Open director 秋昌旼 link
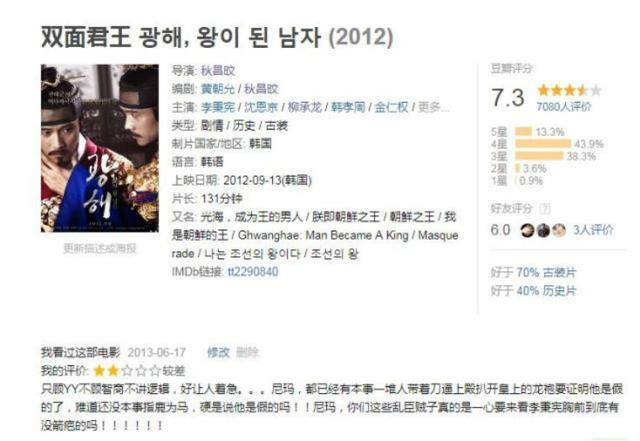Image resolution: width=640 pixels, height=441 pixels. (x=218, y=71)
